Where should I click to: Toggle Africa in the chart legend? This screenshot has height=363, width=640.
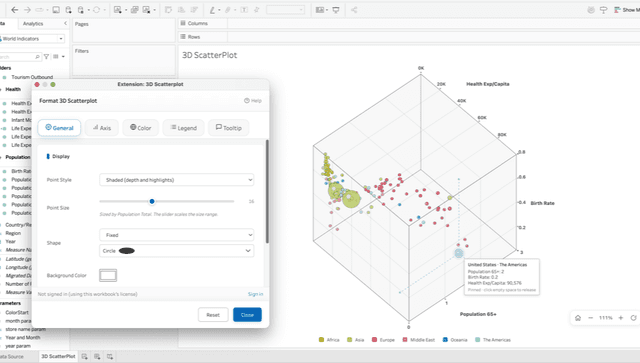329,340
